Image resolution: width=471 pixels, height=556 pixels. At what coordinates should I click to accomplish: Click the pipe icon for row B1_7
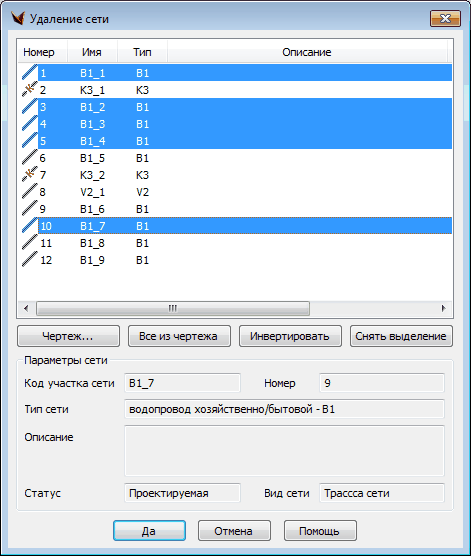coord(29,226)
